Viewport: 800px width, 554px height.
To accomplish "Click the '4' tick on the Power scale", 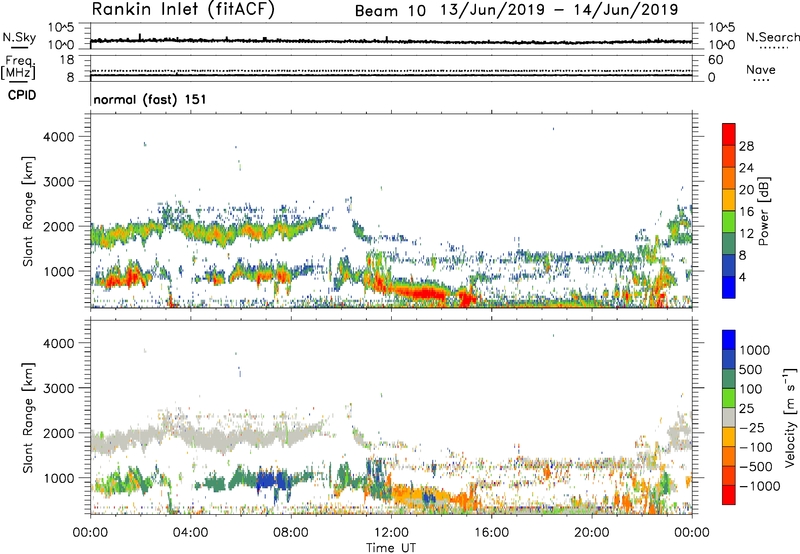I will (742, 277).
